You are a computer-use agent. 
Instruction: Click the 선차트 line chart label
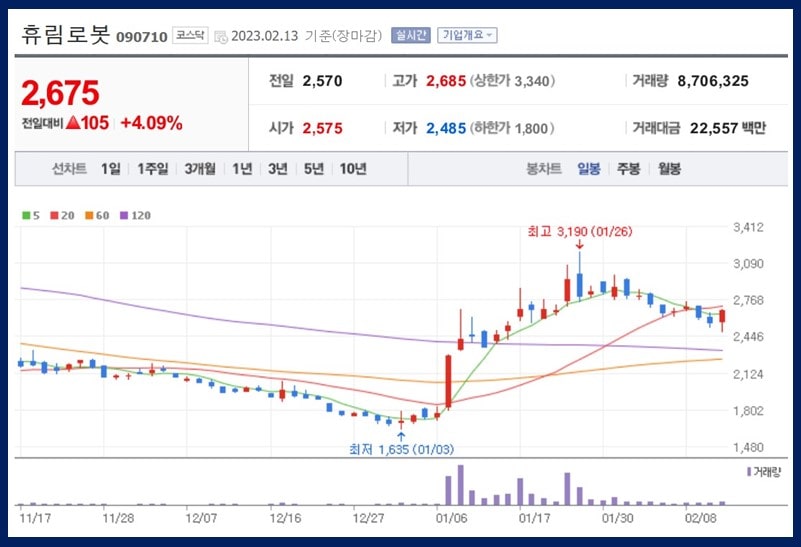coord(69,169)
